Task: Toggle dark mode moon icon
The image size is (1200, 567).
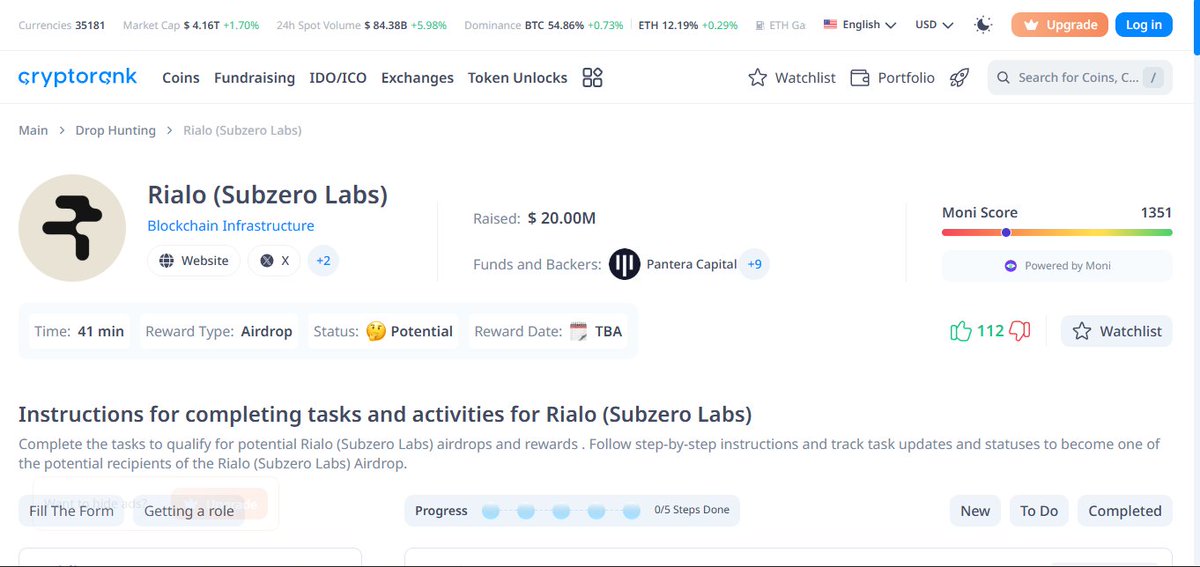Action: click(x=984, y=25)
